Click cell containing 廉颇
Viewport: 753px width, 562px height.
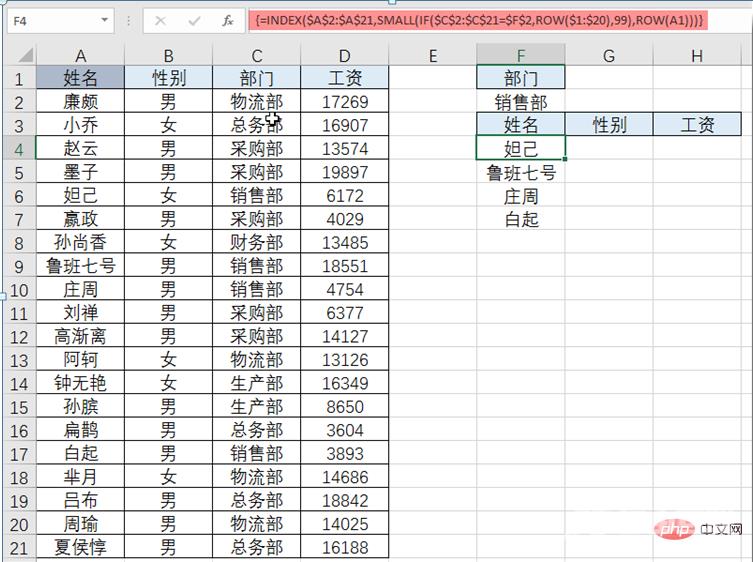(x=80, y=101)
